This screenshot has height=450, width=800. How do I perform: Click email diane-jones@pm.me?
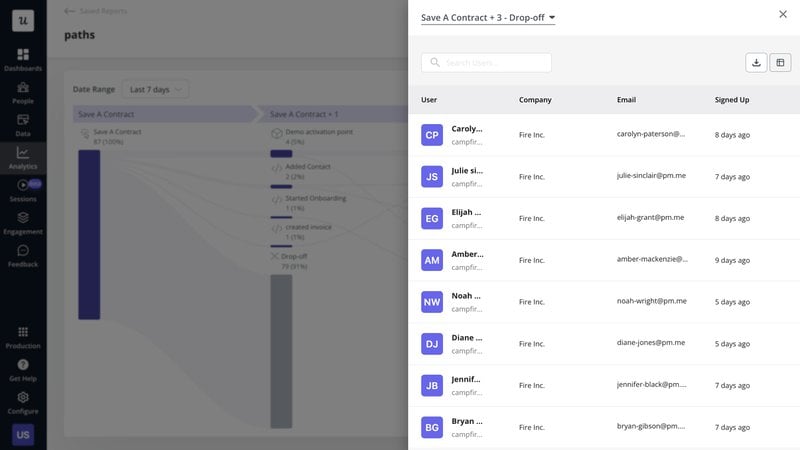point(651,343)
